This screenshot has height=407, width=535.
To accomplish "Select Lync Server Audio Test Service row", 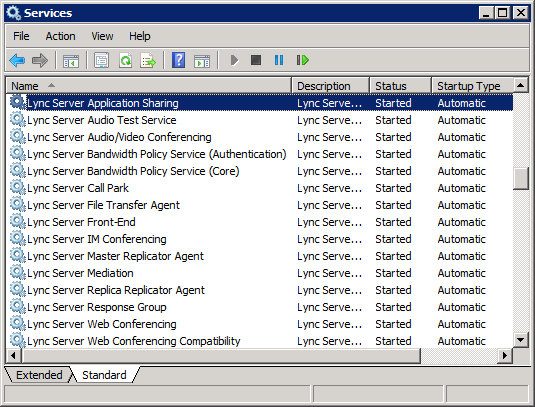I will click(x=260, y=120).
